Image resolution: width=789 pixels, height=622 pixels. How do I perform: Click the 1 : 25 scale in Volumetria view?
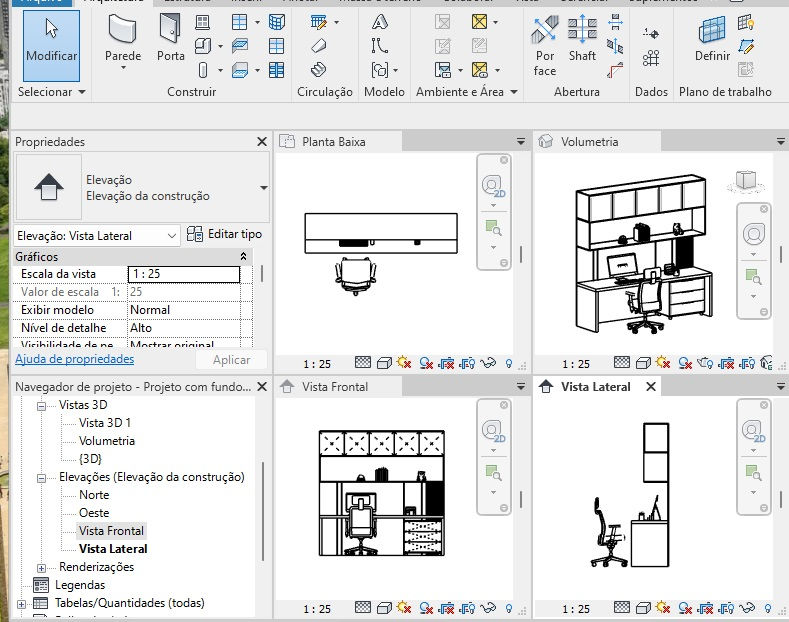point(576,364)
